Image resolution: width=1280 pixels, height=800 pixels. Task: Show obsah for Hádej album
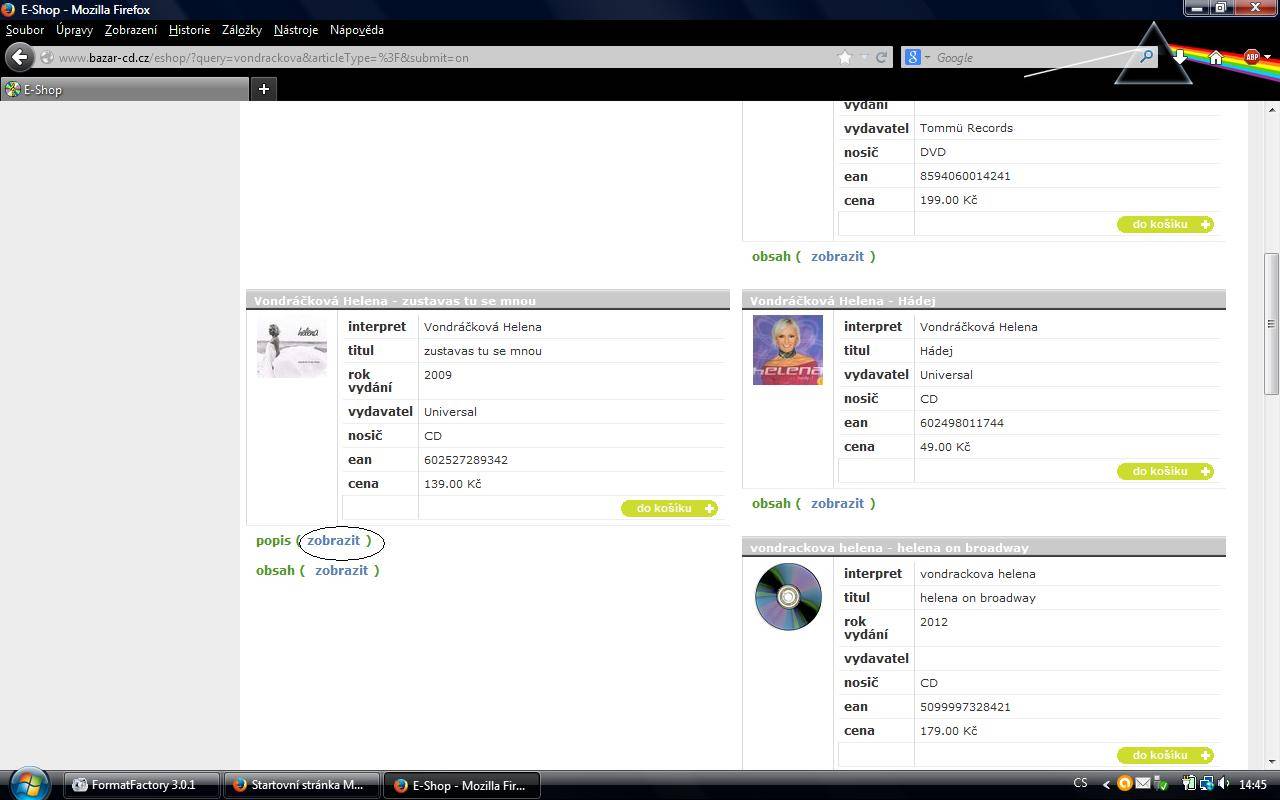click(x=837, y=503)
